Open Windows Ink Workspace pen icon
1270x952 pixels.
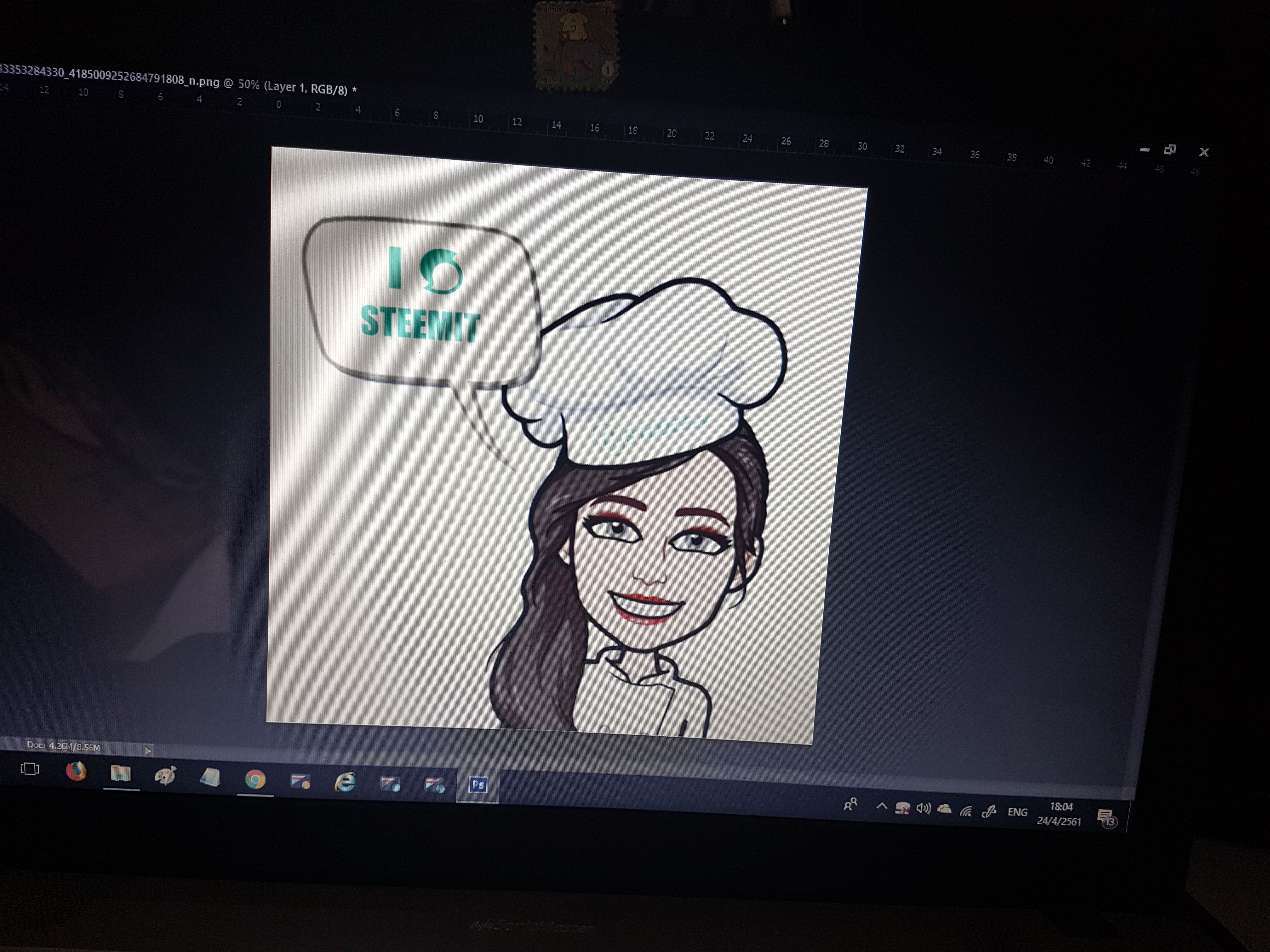coord(988,811)
